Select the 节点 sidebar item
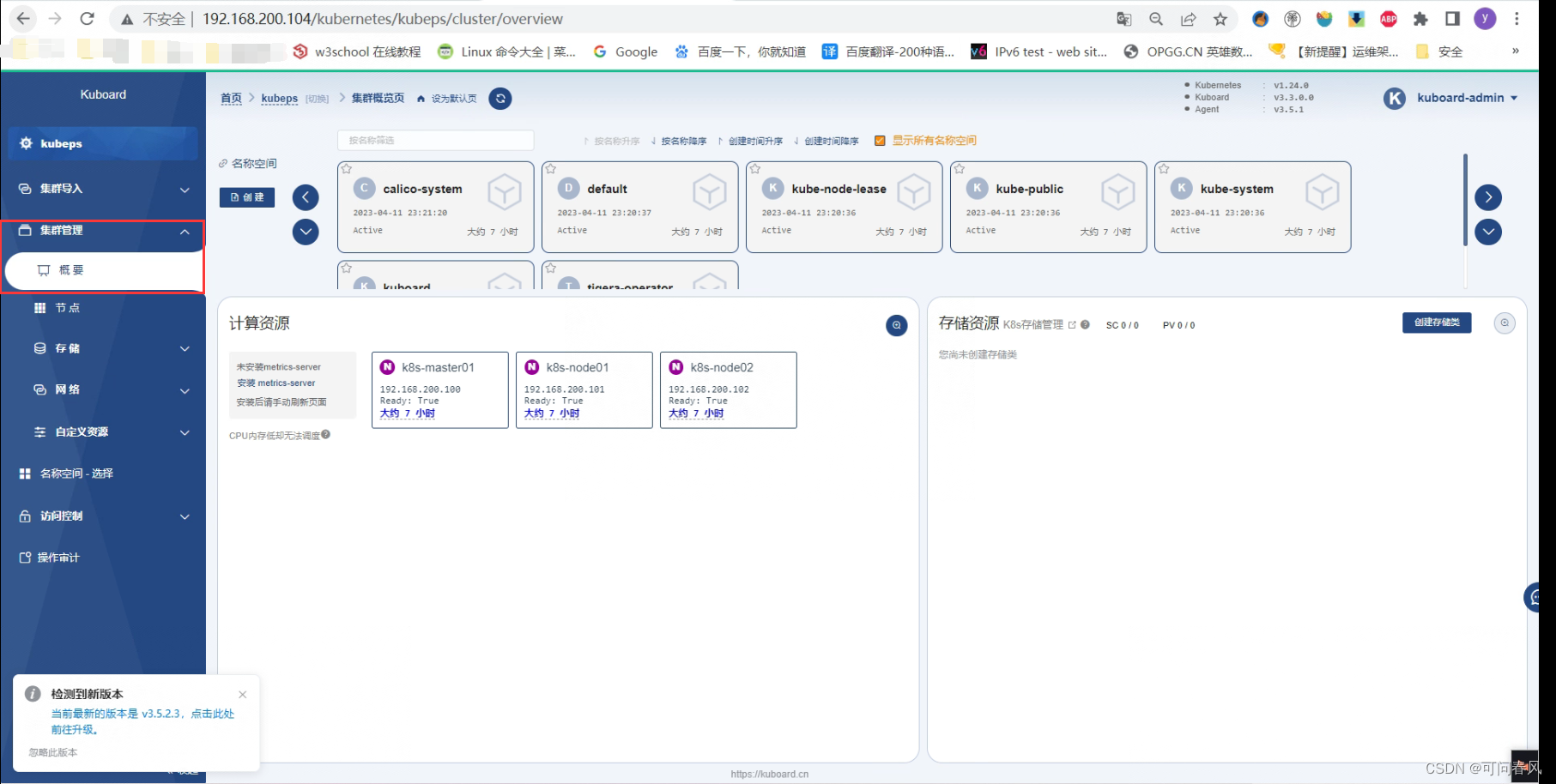The image size is (1556, 784). (x=103, y=308)
